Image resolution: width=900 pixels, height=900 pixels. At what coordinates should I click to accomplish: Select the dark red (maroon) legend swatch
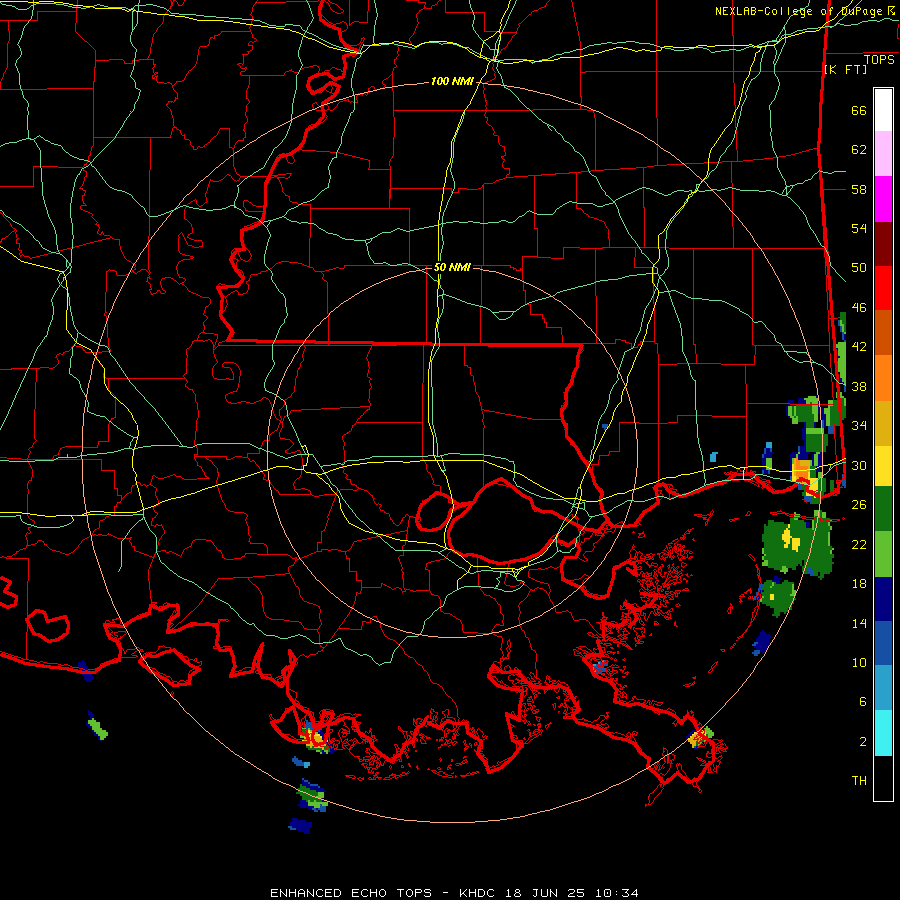click(x=883, y=244)
